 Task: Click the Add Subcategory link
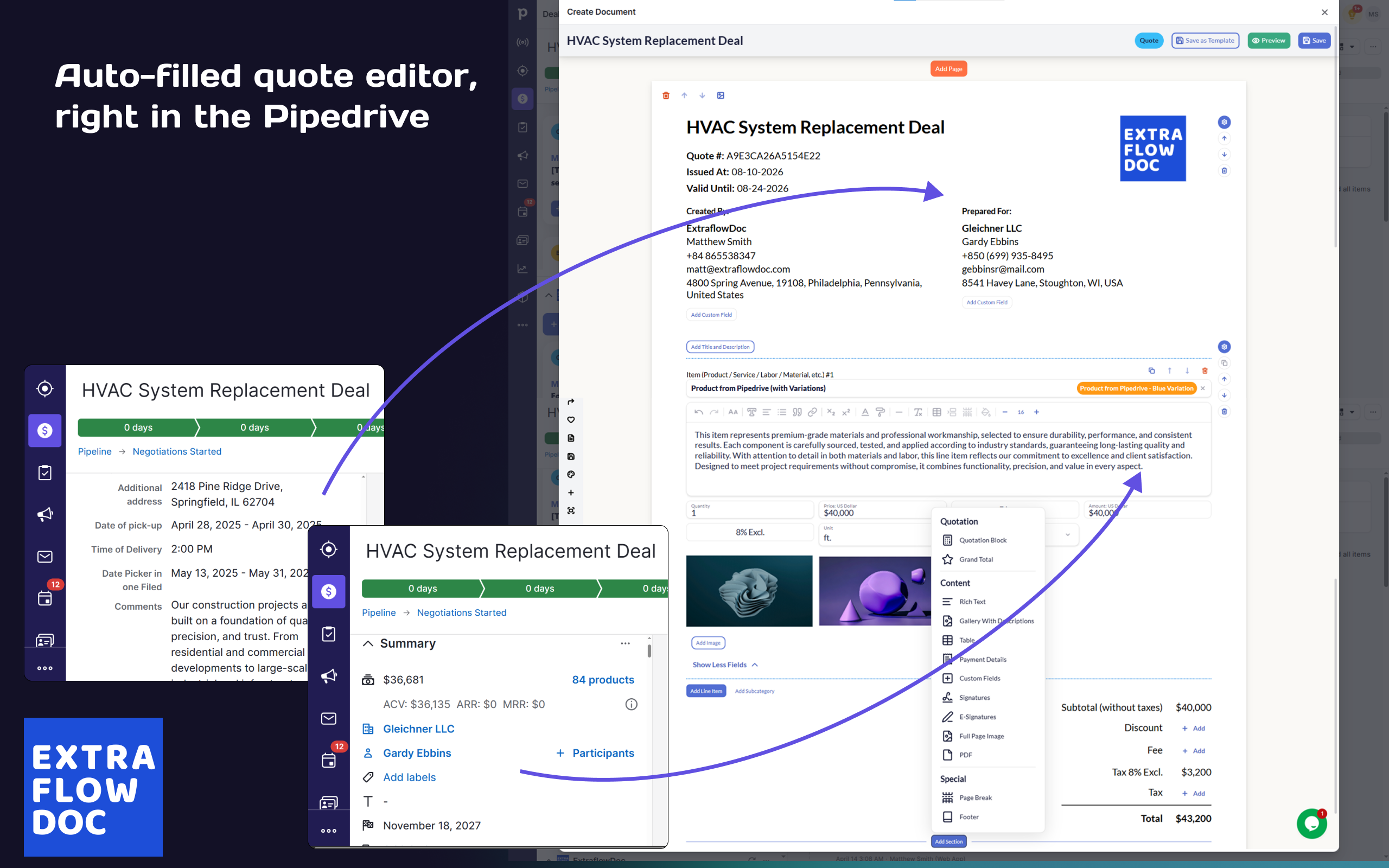point(754,691)
